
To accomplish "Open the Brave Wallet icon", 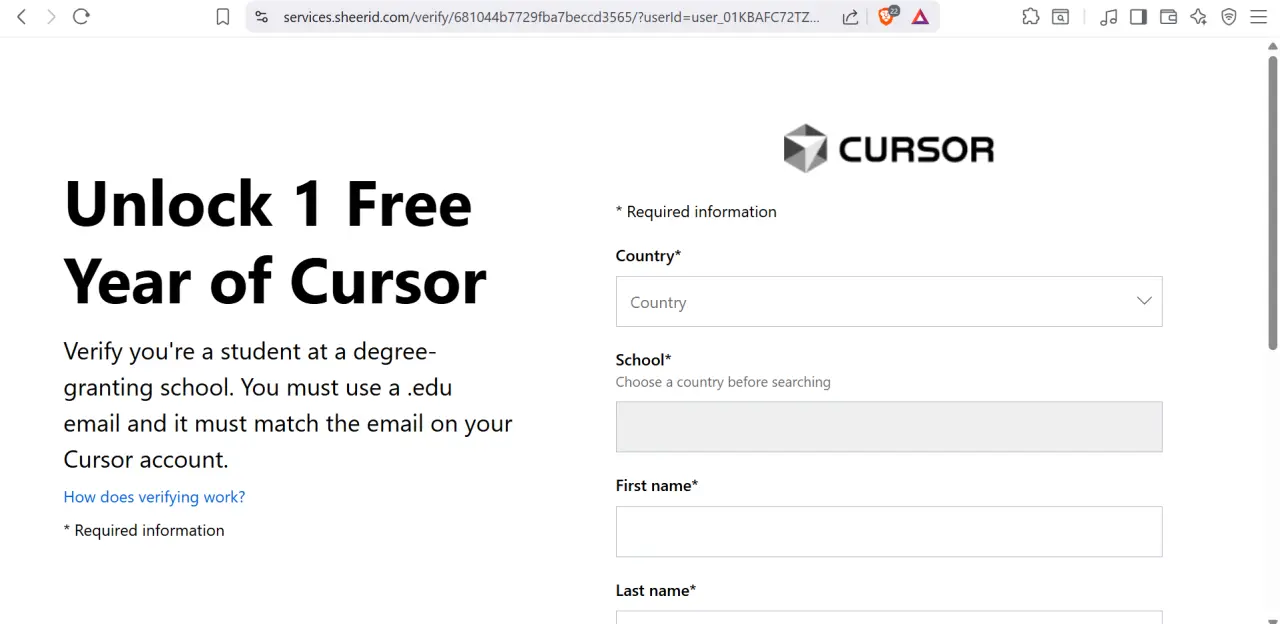I will coord(1168,17).
